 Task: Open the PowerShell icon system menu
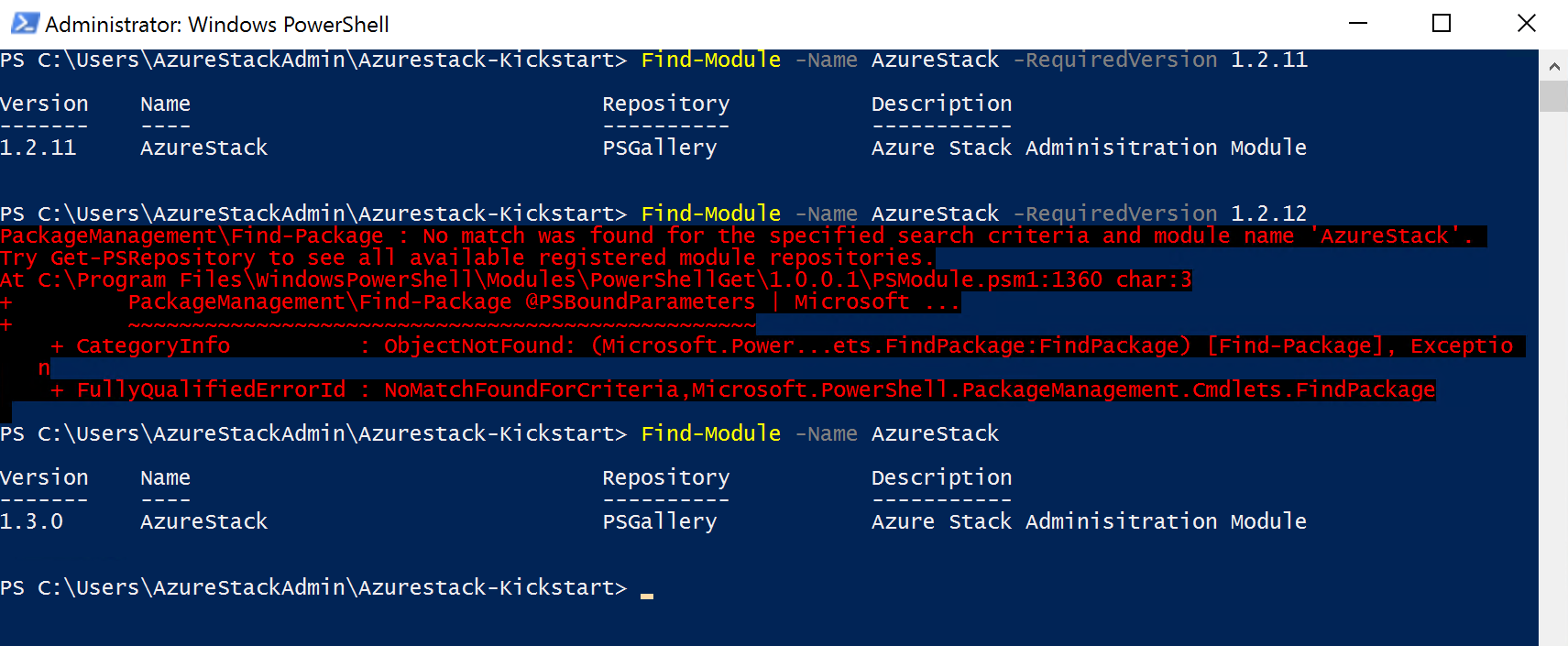point(25,23)
